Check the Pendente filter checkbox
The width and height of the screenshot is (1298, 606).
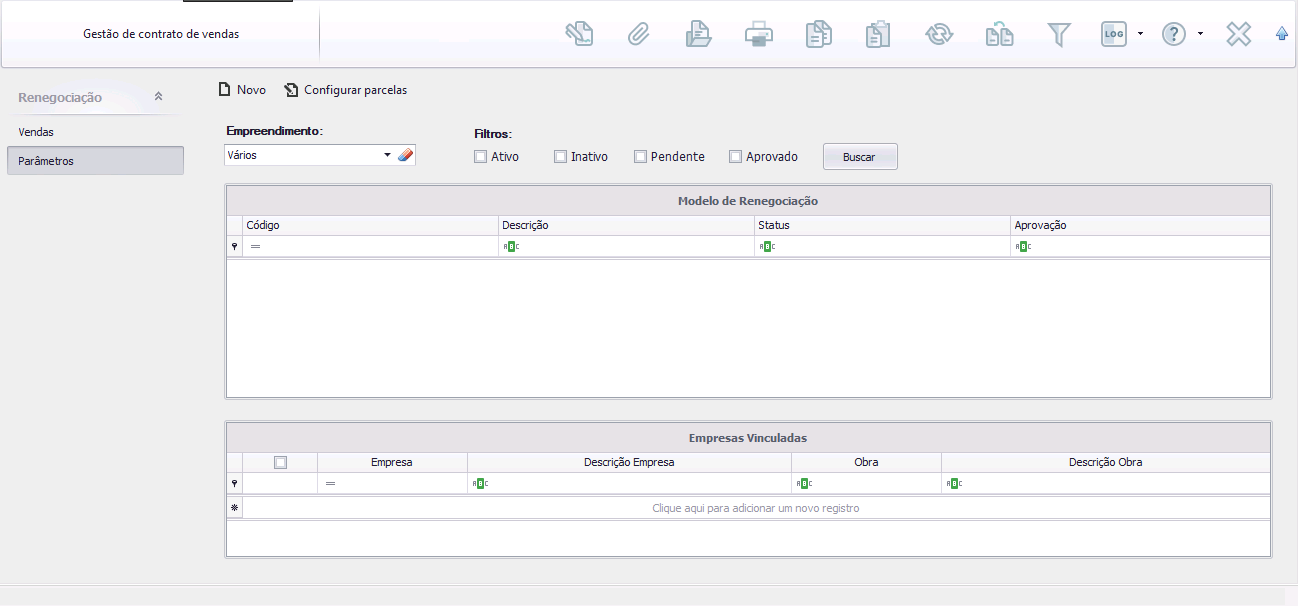[x=640, y=157]
